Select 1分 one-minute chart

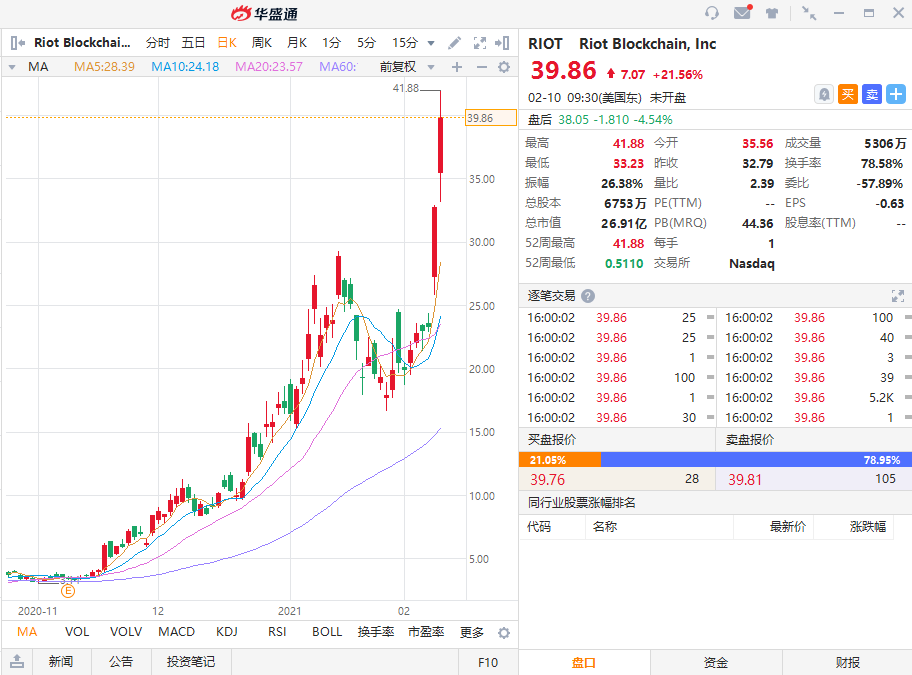tap(332, 42)
